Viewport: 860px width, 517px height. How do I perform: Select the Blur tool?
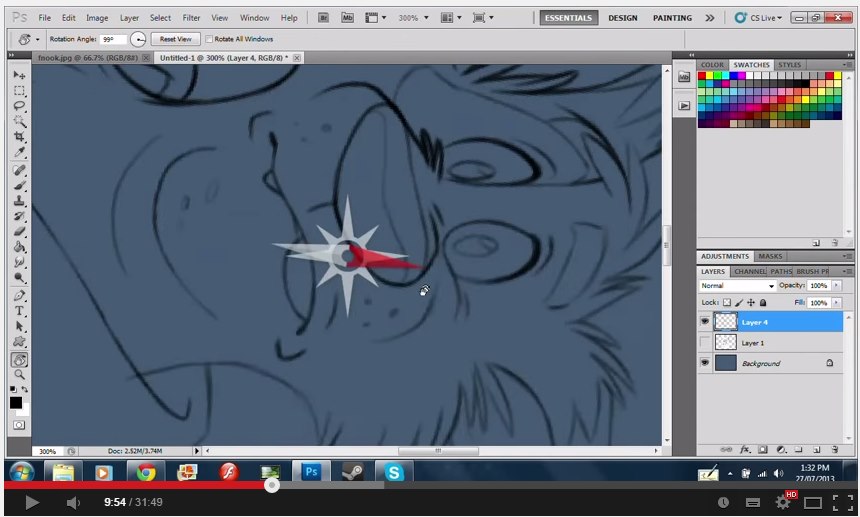(19, 262)
